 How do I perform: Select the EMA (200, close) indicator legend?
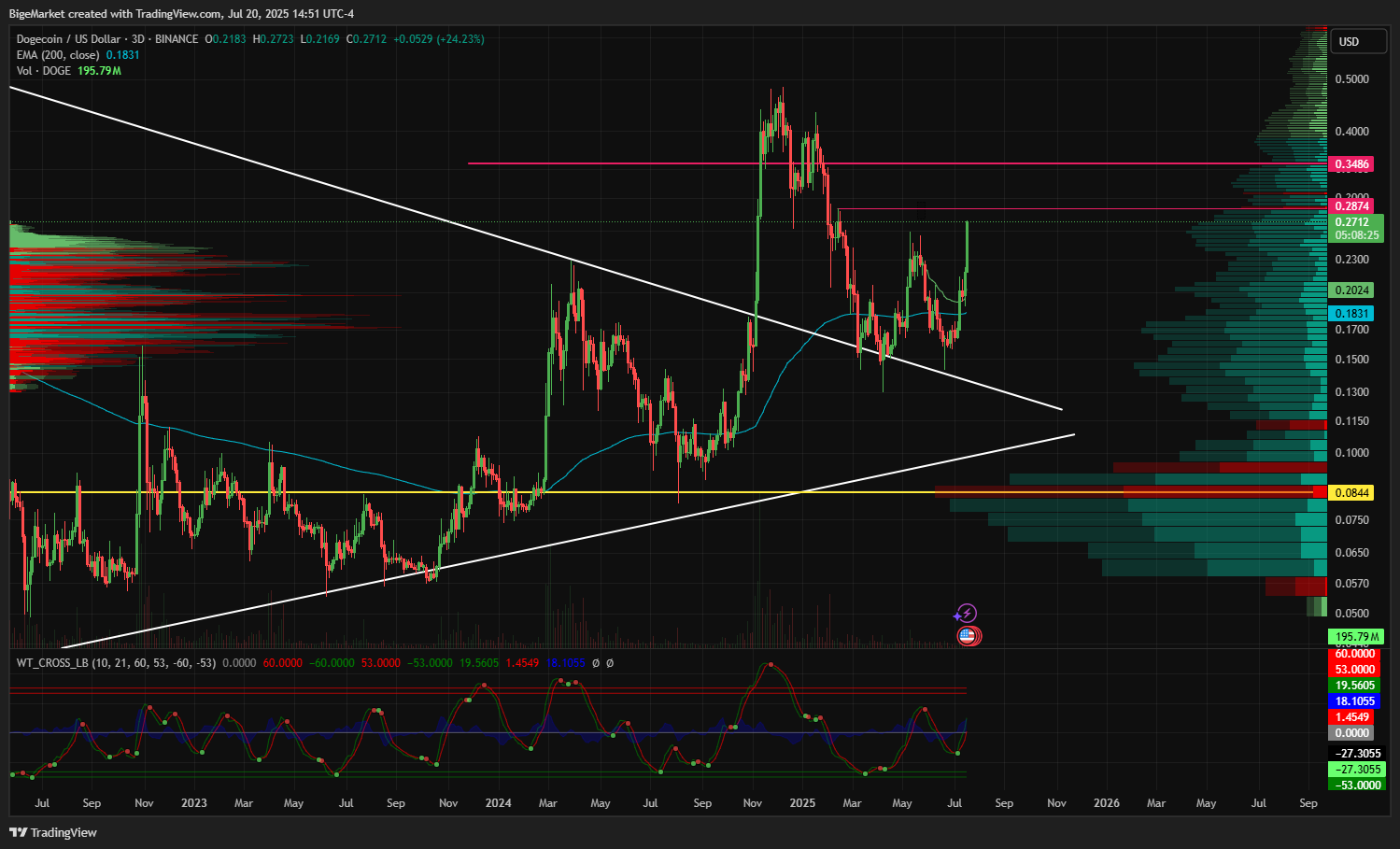(58, 55)
